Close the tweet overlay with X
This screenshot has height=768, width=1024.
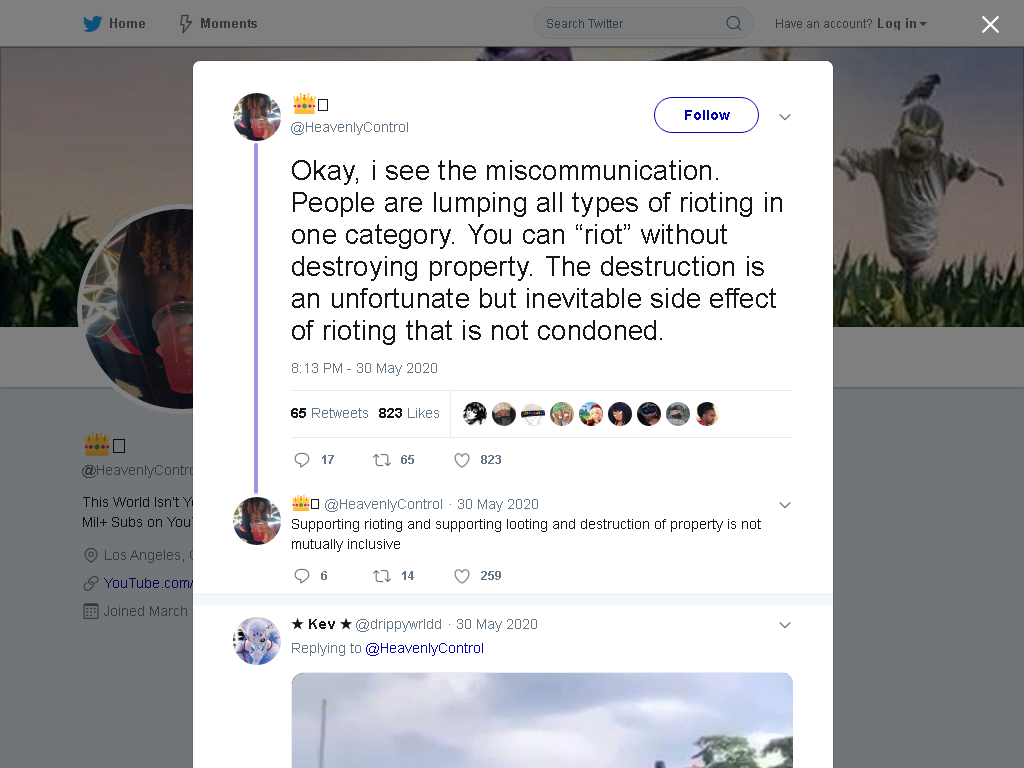(990, 24)
